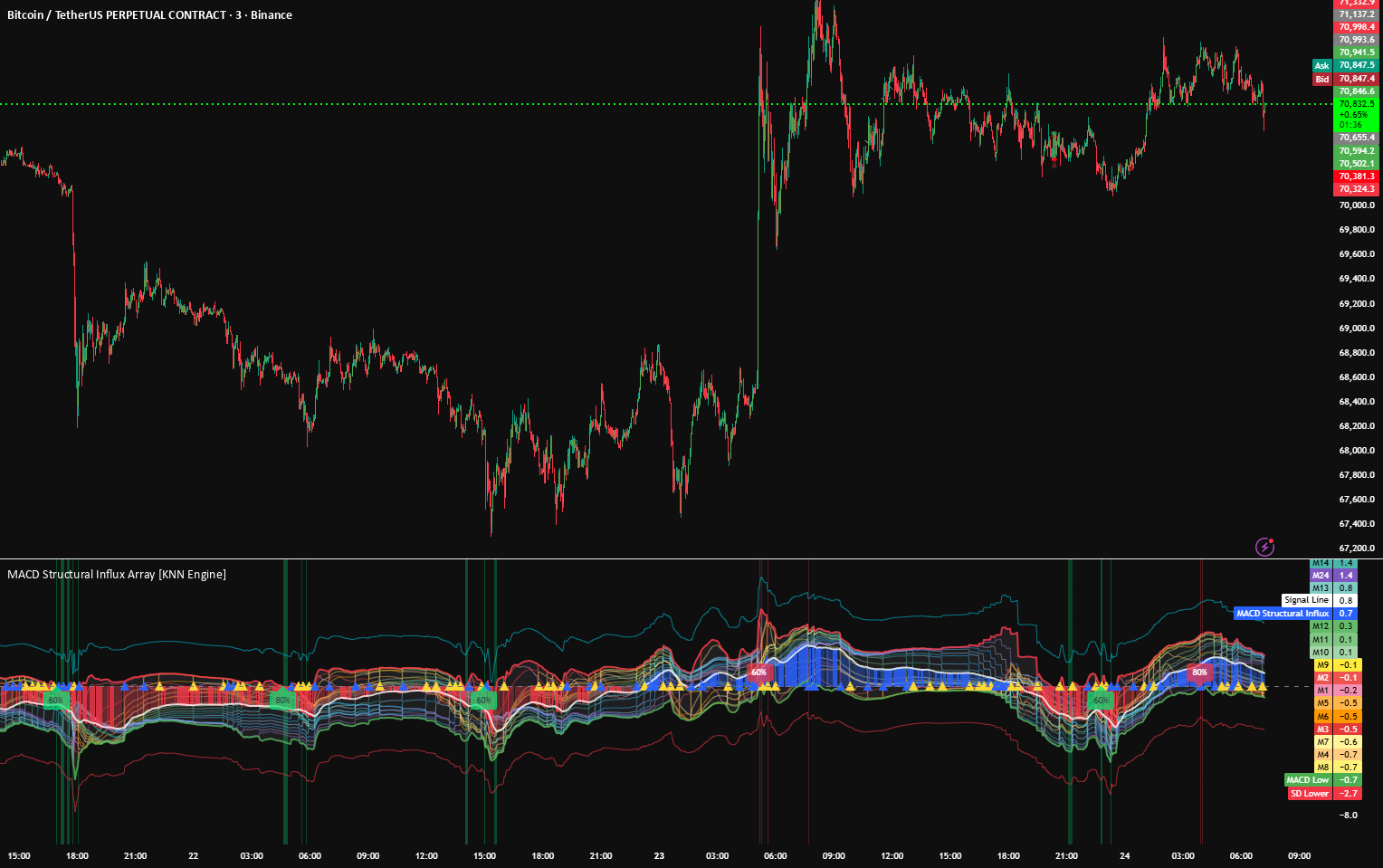Click the green MACD Low label
Viewport: 1383px width, 868px height.
pos(1308,780)
